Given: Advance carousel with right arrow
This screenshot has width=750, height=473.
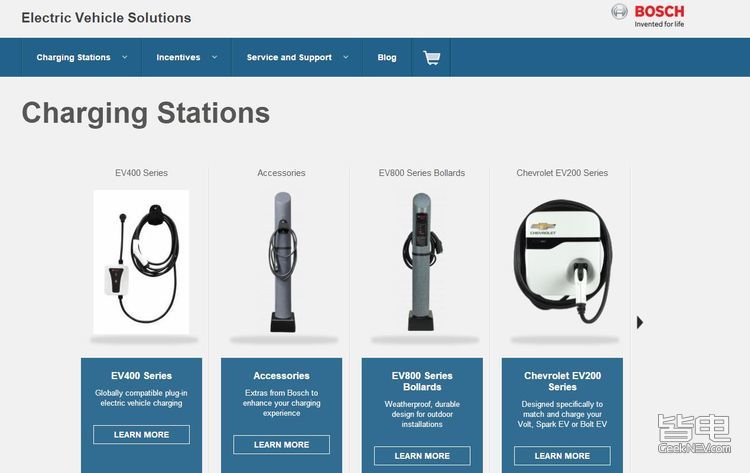Looking at the screenshot, I should coord(640,322).
